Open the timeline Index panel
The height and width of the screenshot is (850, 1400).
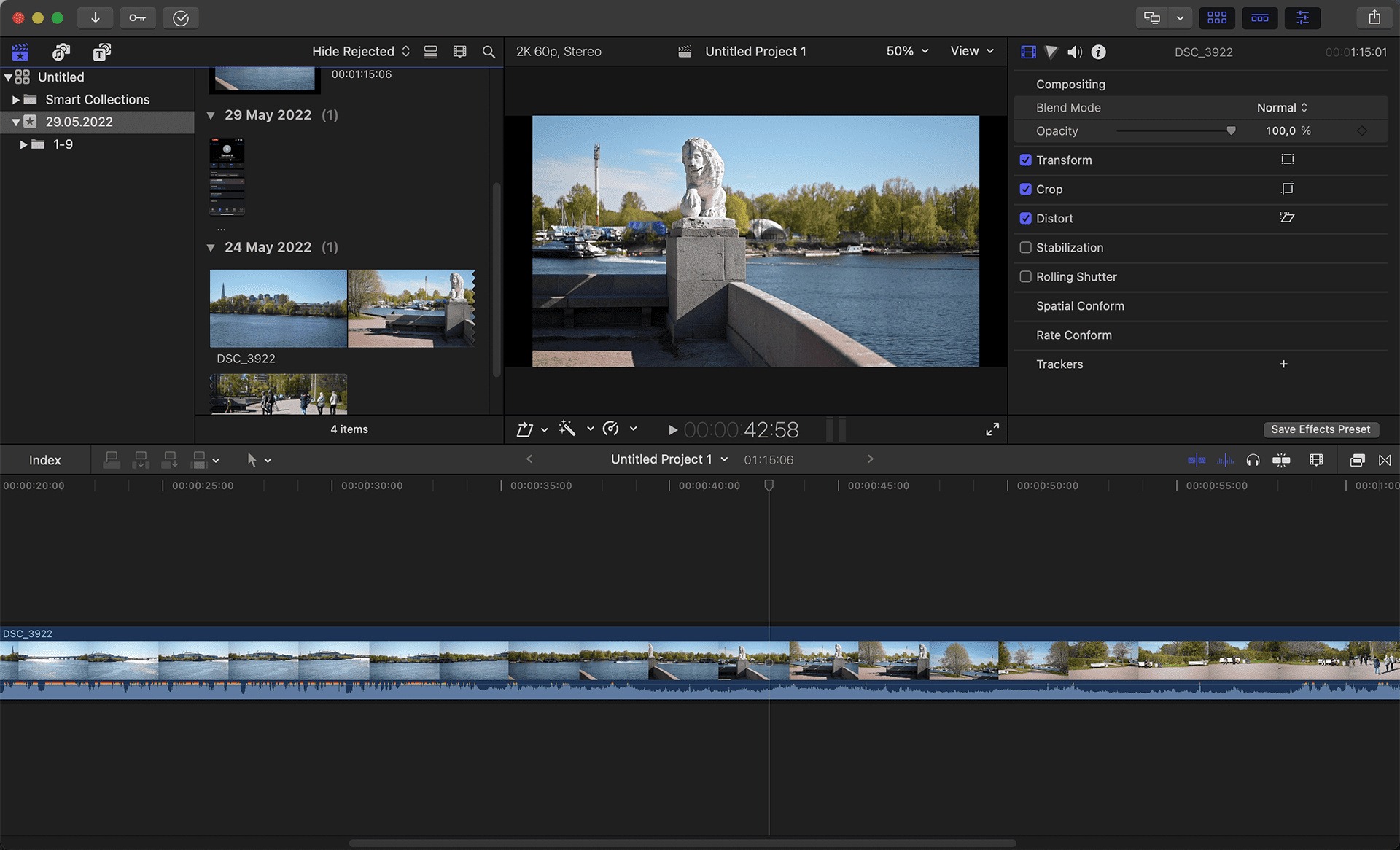click(x=45, y=459)
